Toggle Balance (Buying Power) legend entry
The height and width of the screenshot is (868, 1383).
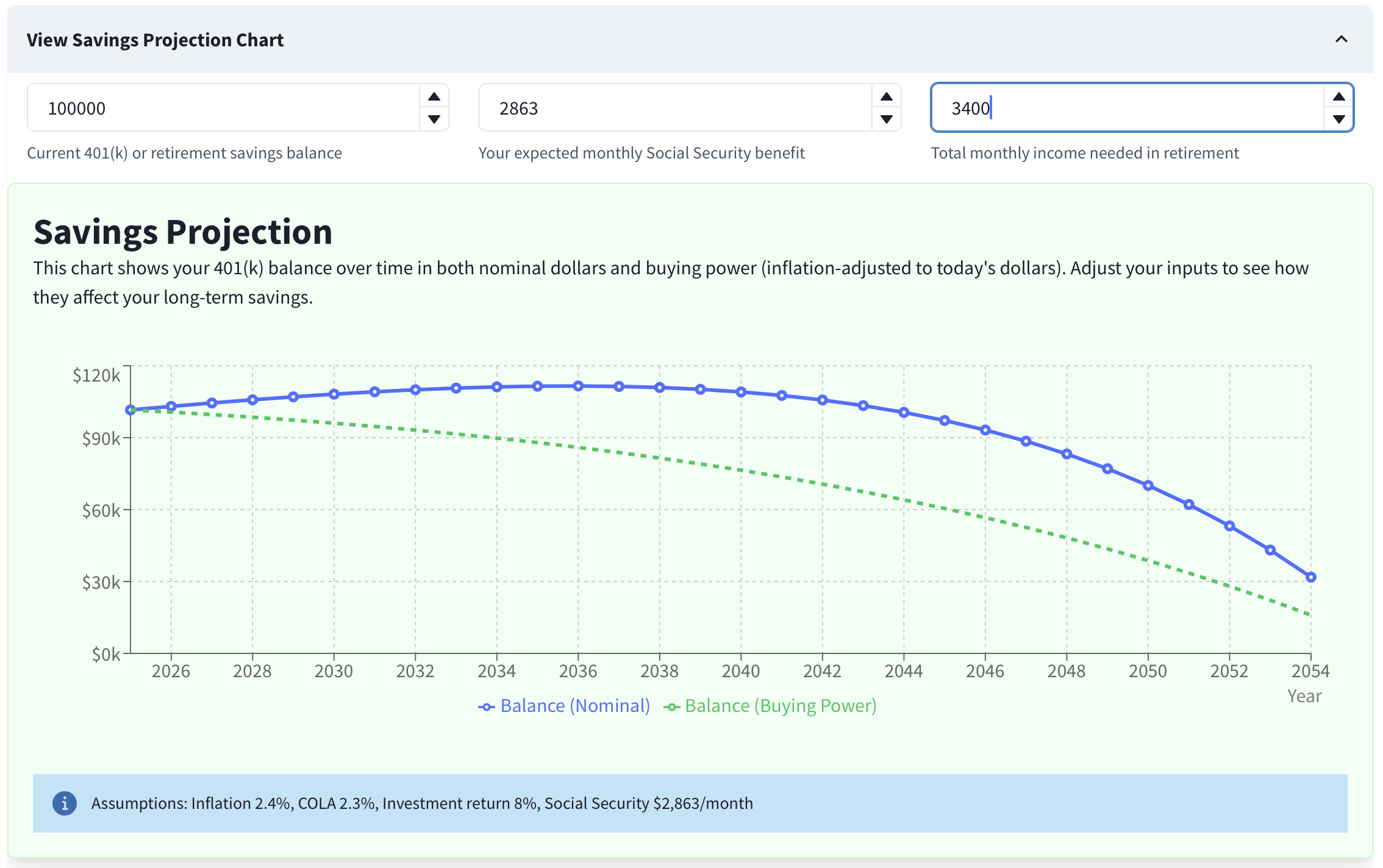(780, 706)
